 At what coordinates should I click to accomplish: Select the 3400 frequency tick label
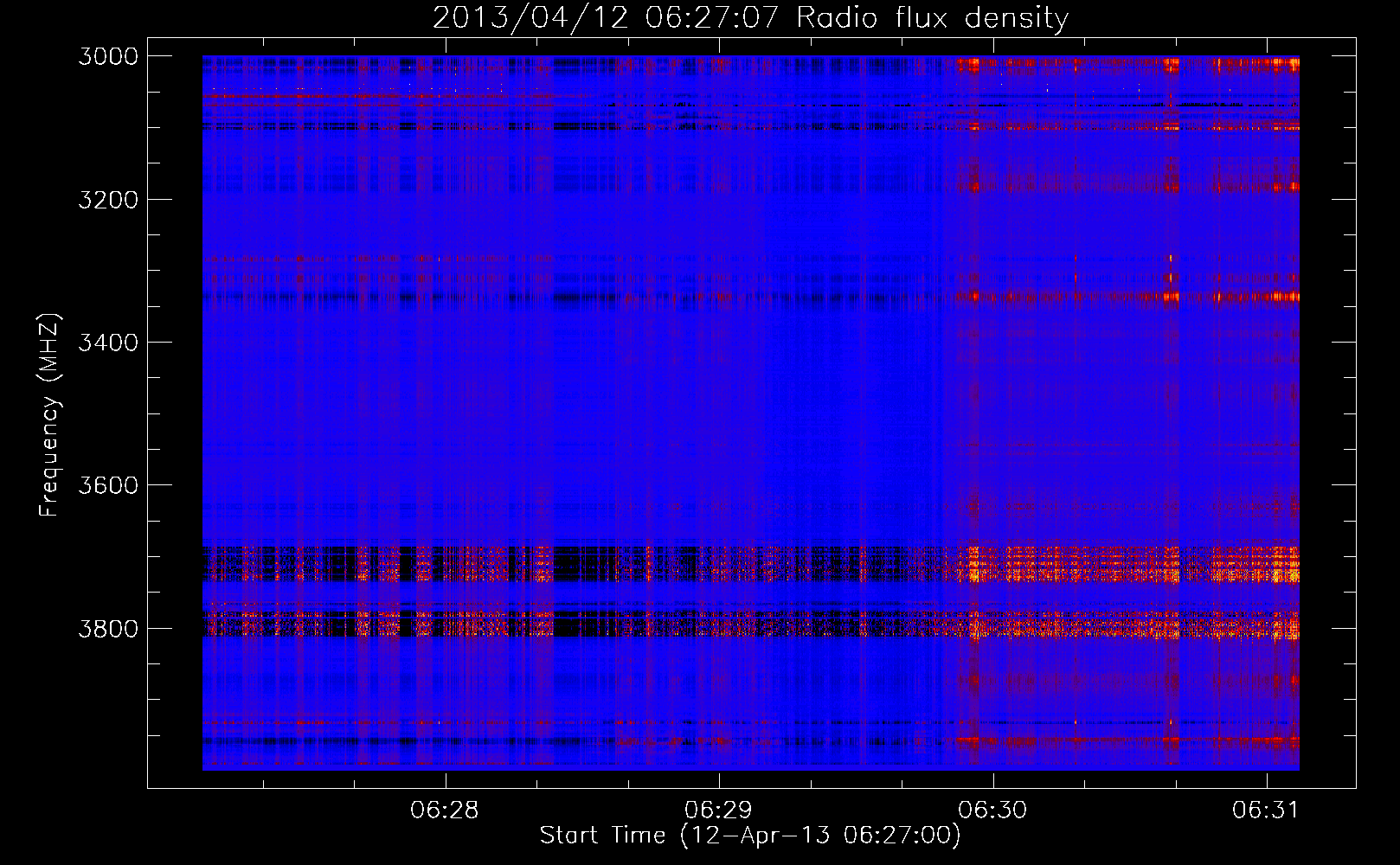point(108,343)
